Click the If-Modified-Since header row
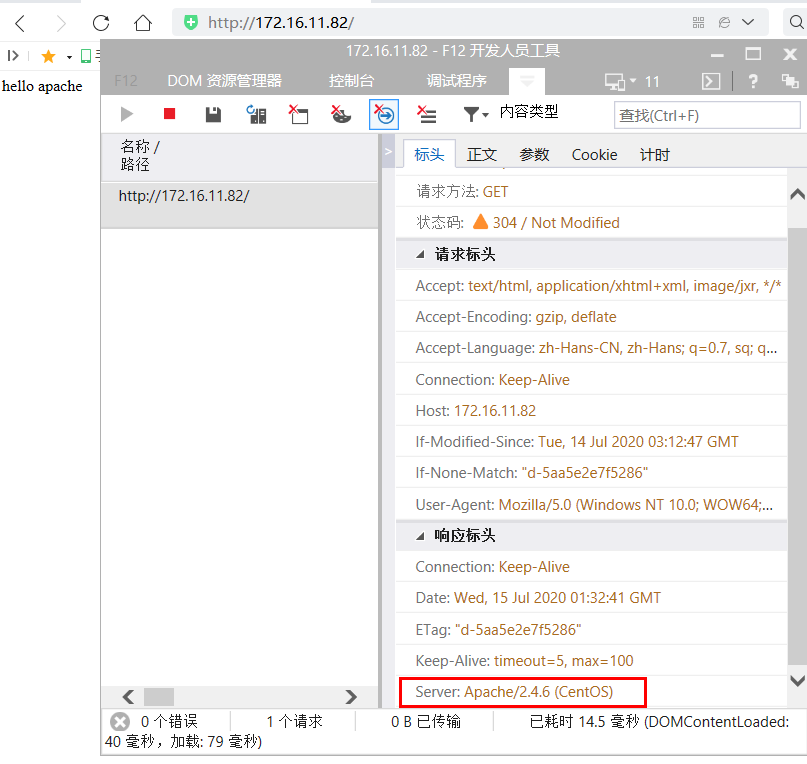Screen dimensions: 807x764 [592, 442]
